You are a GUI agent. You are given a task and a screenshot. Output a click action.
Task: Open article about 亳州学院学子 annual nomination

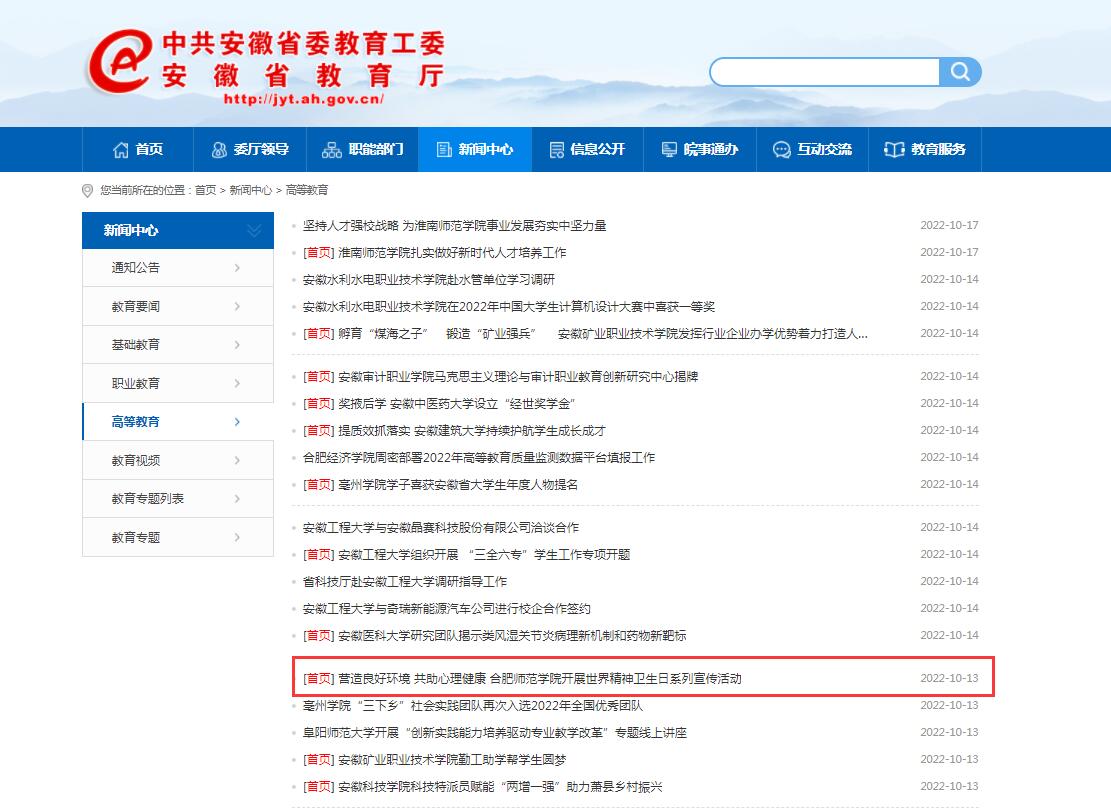457,485
